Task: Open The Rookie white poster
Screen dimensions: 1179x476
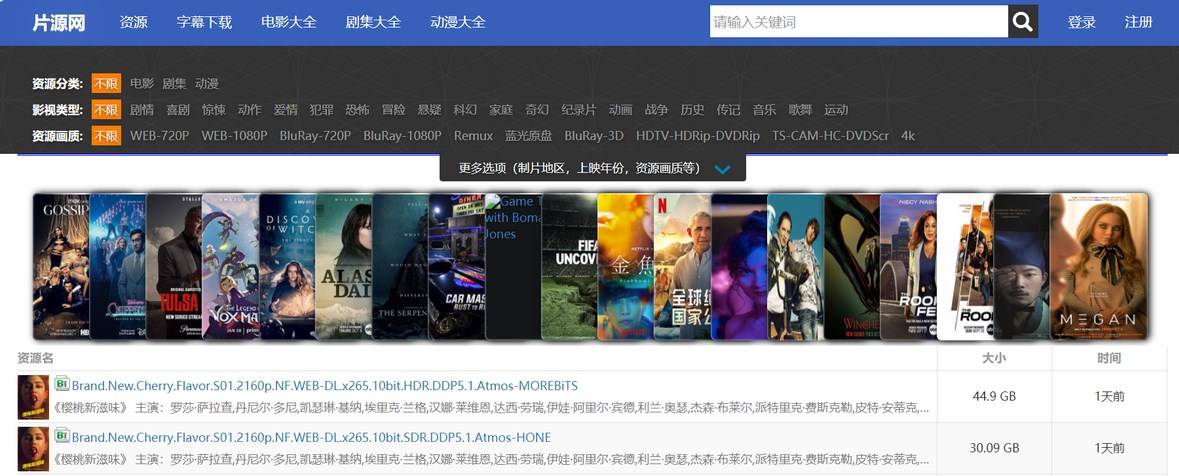Action: (965, 266)
